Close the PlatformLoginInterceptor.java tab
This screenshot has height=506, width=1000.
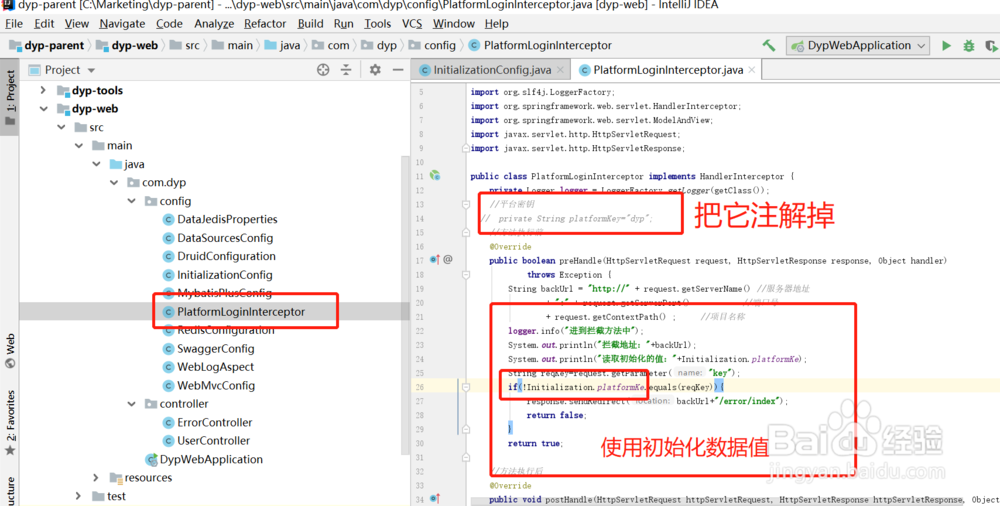[752, 70]
